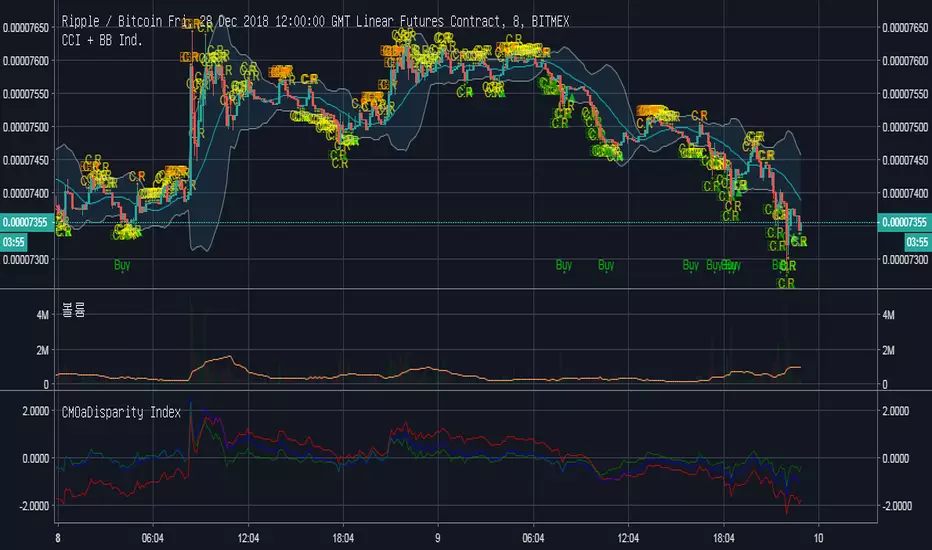This screenshot has height=550, width=932.
Task: Click the 0.00007650 label on right price axis
Action: pos(904,29)
